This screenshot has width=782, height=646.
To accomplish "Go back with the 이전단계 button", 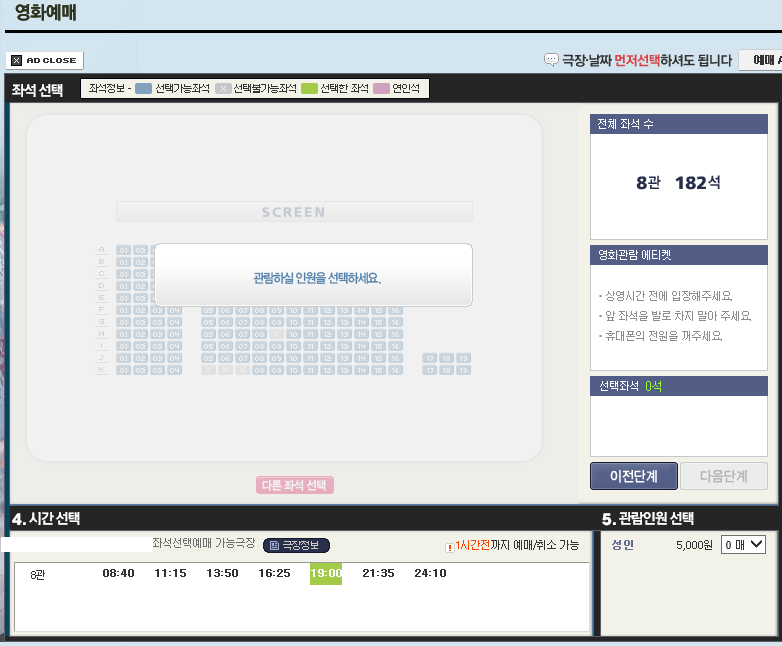I will point(633,476).
